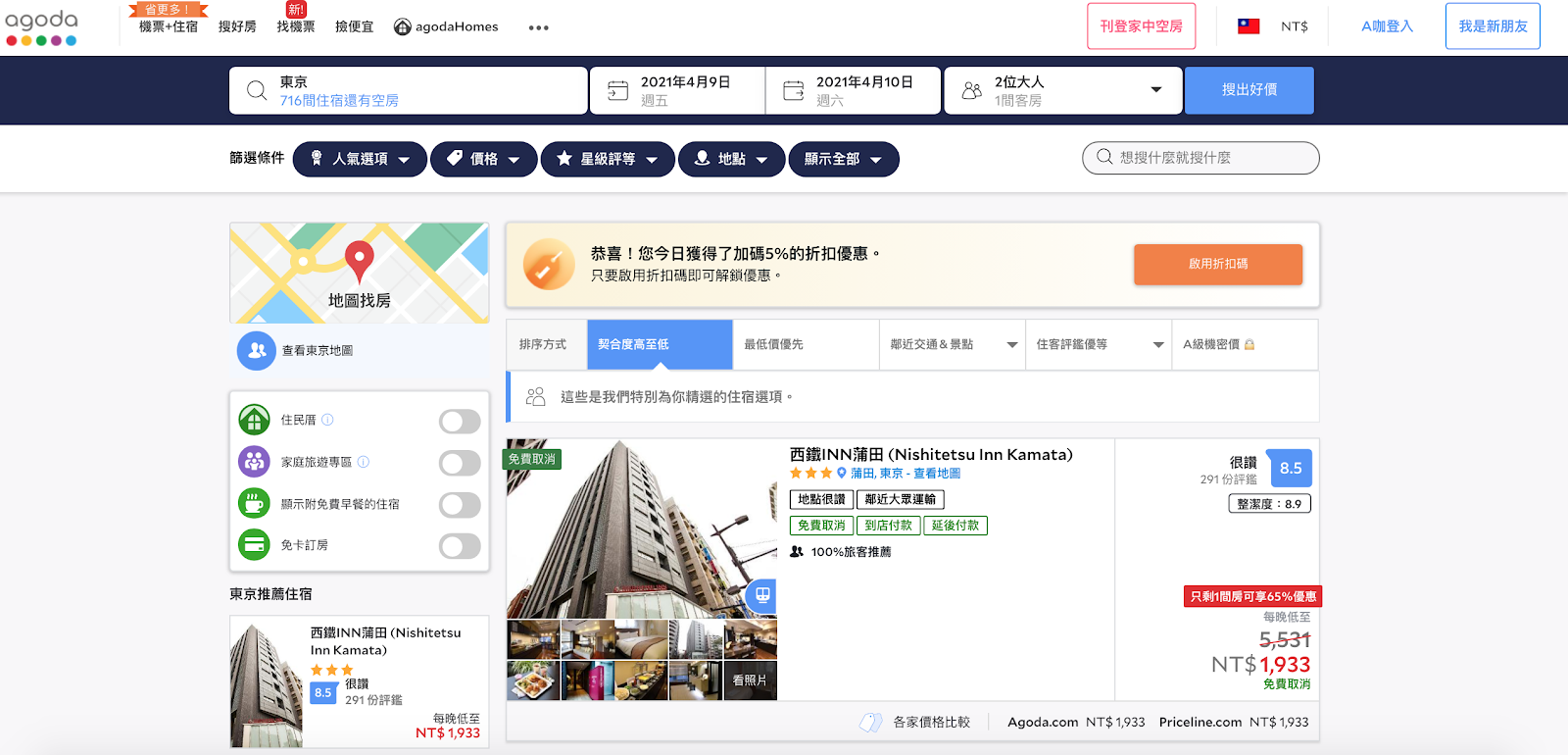Click the 刊登家中空房 button
The height and width of the screenshot is (755, 1568).
pos(1142,26)
